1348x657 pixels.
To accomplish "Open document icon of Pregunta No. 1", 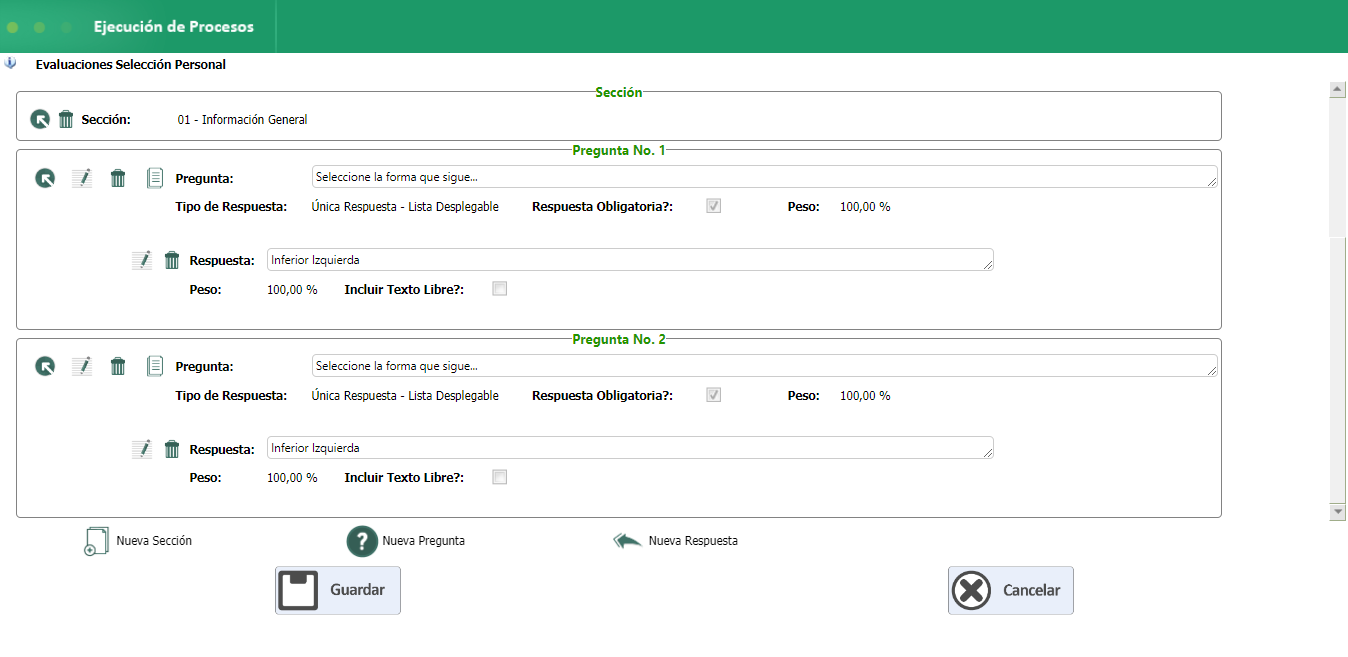I will pyautogui.click(x=155, y=178).
